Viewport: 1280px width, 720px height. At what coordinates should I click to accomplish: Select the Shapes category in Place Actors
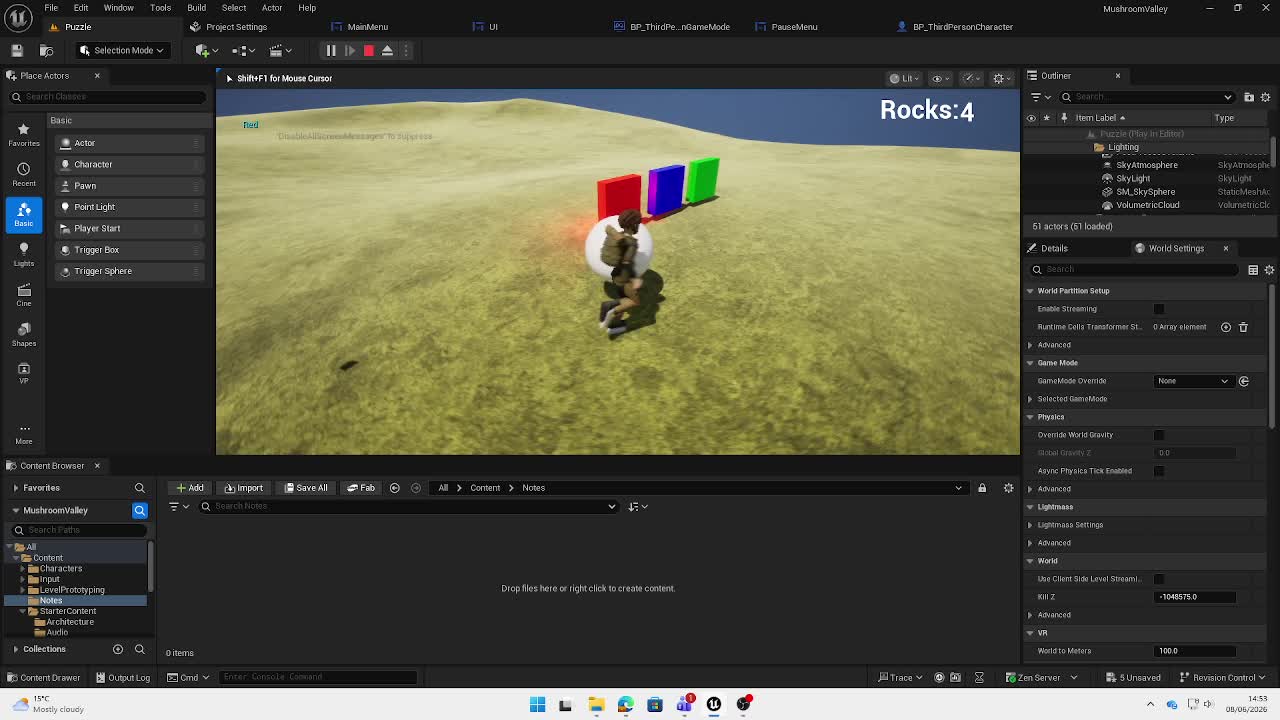pyautogui.click(x=24, y=334)
